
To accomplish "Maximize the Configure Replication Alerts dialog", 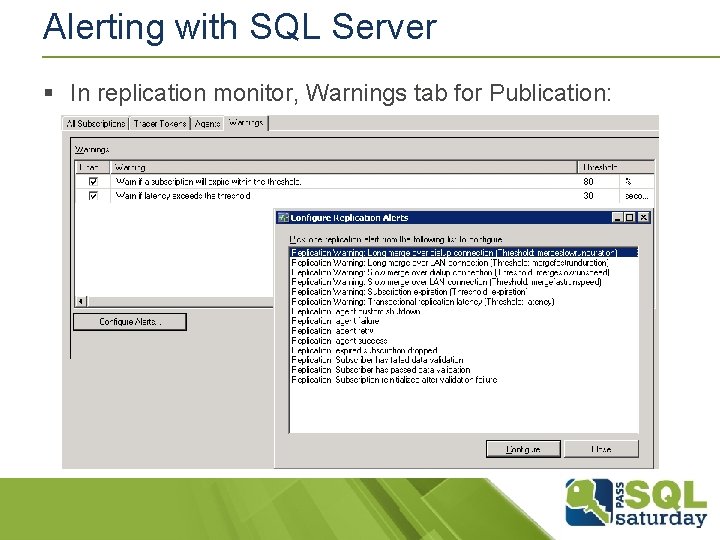I will pos(630,218).
